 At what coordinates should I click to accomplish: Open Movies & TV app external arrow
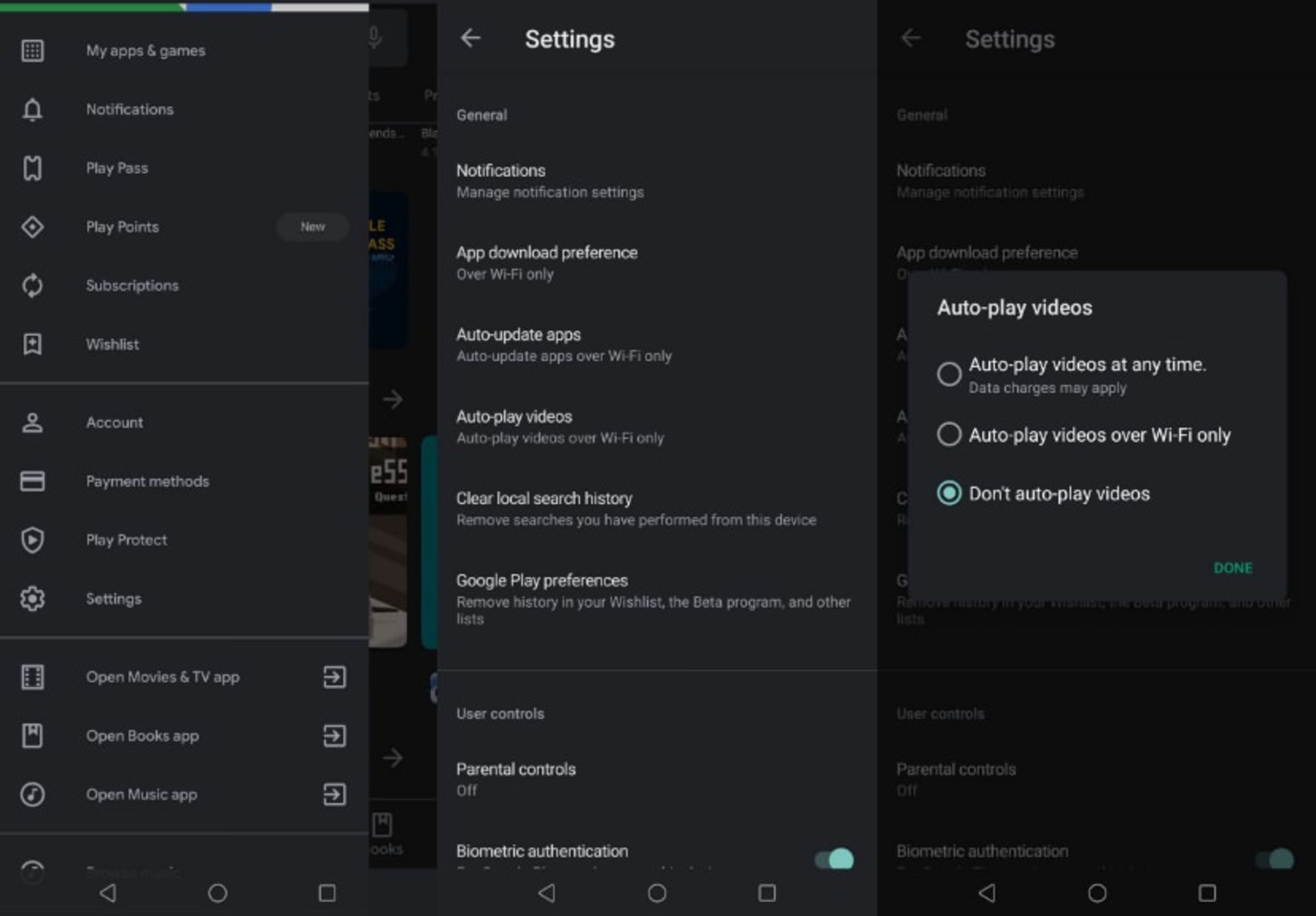(334, 677)
